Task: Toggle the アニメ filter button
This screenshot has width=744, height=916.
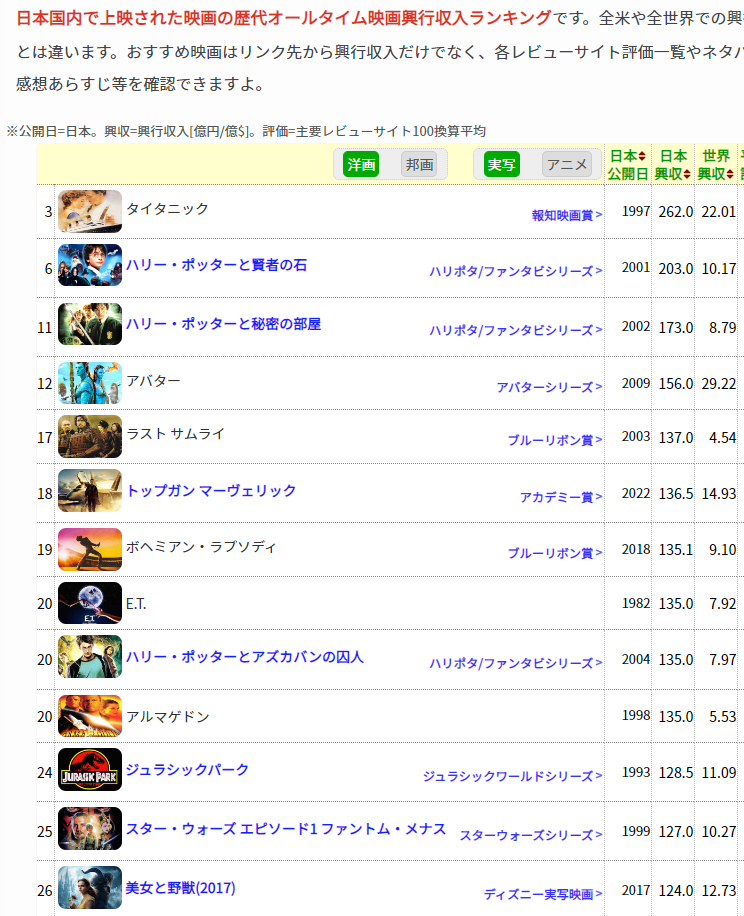Action: pos(566,164)
